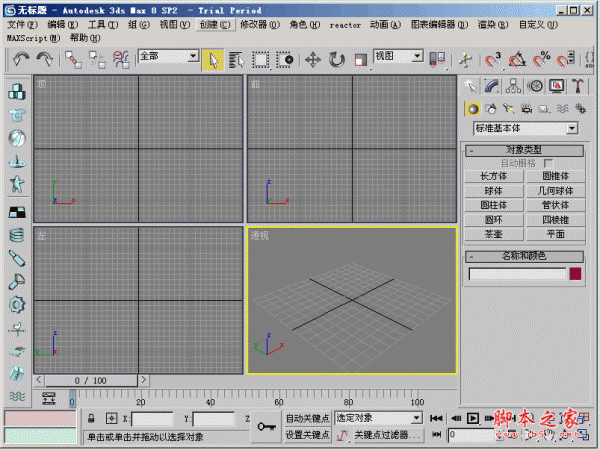Click the 平面 button
This screenshot has width=600, height=450.
(556, 234)
